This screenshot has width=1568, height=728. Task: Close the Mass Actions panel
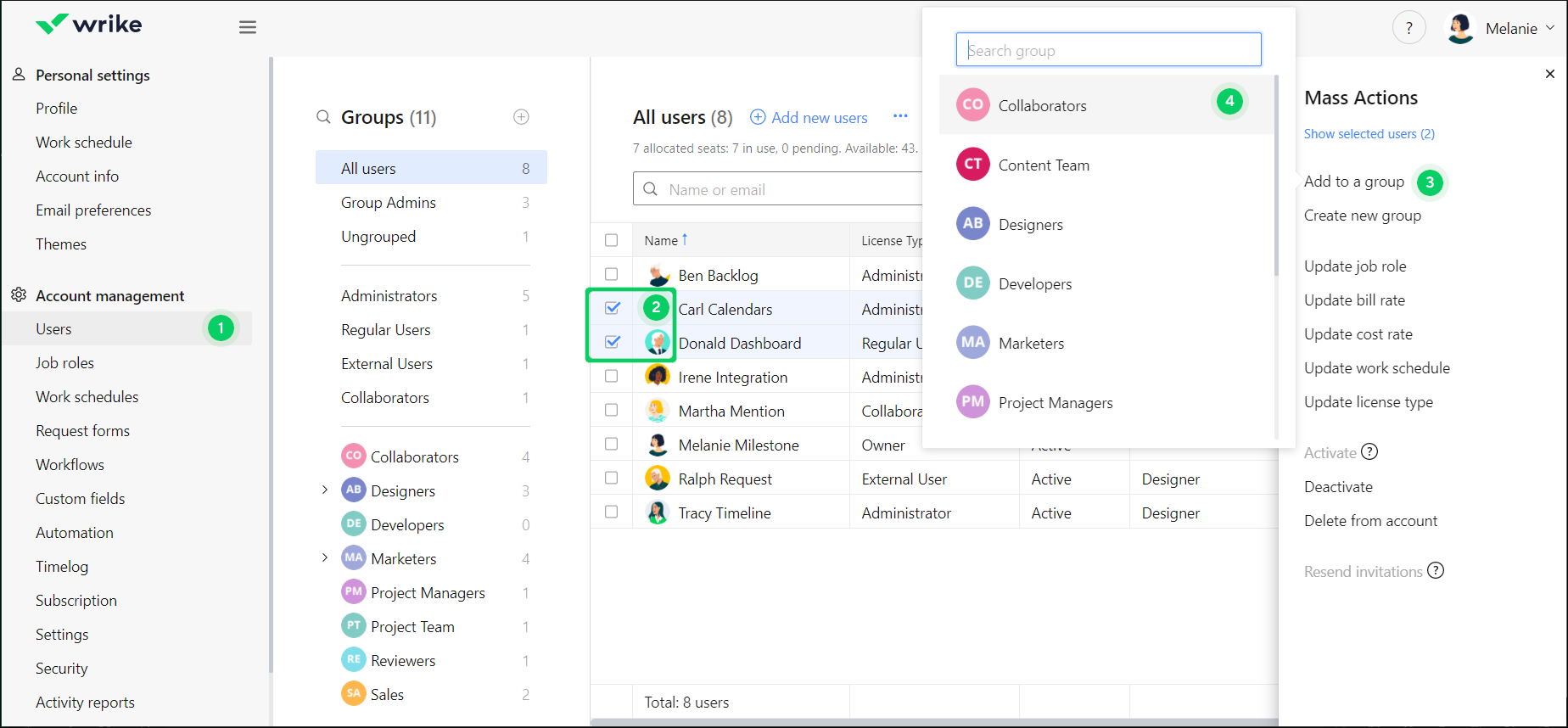tap(1549, 74)
